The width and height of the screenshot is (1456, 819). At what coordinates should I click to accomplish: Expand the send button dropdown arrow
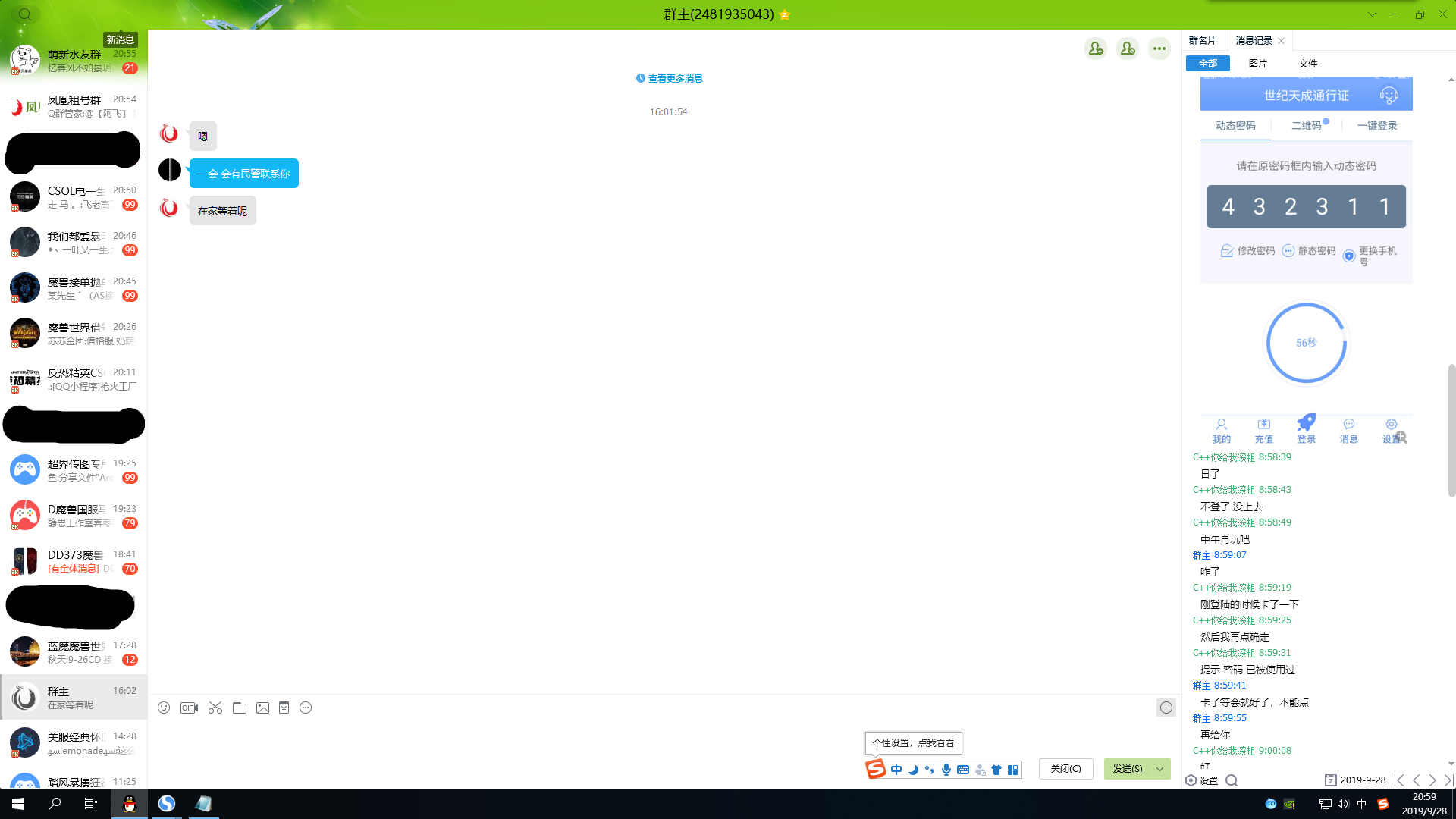1160,769
